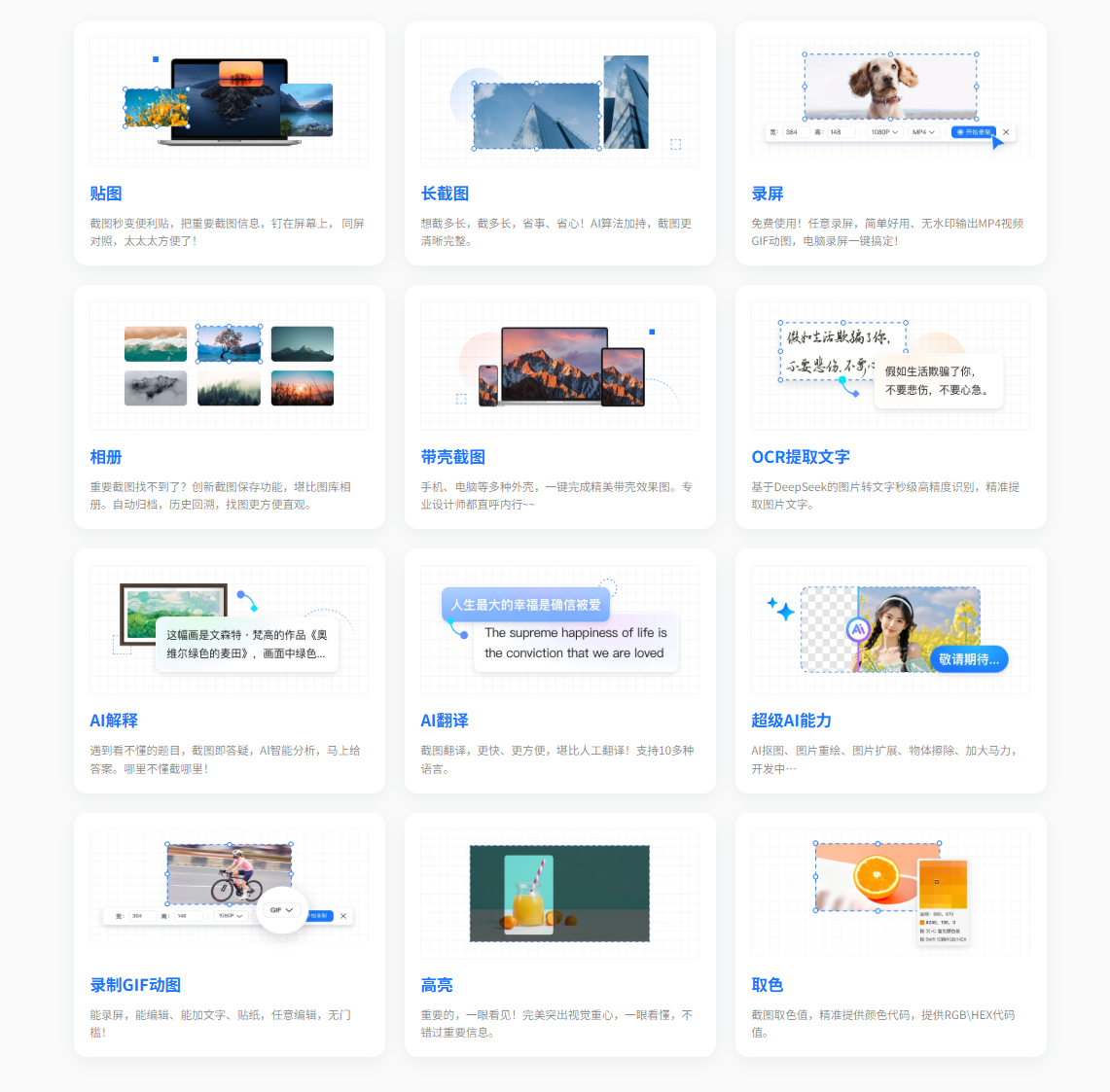The image size is (1110, 1092).
Task: Click the 敬请期待 button
Action: pyautogui.click(x=968, y=659)
